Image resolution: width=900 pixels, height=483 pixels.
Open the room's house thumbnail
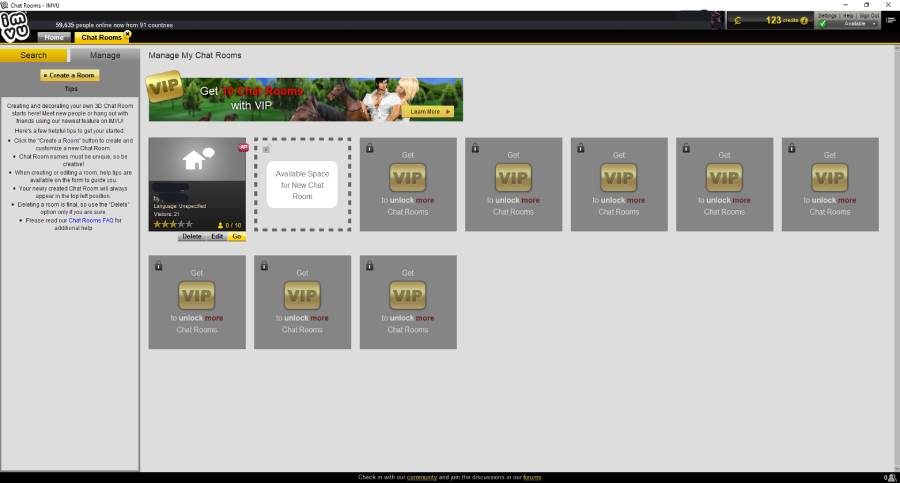(197, 159)
